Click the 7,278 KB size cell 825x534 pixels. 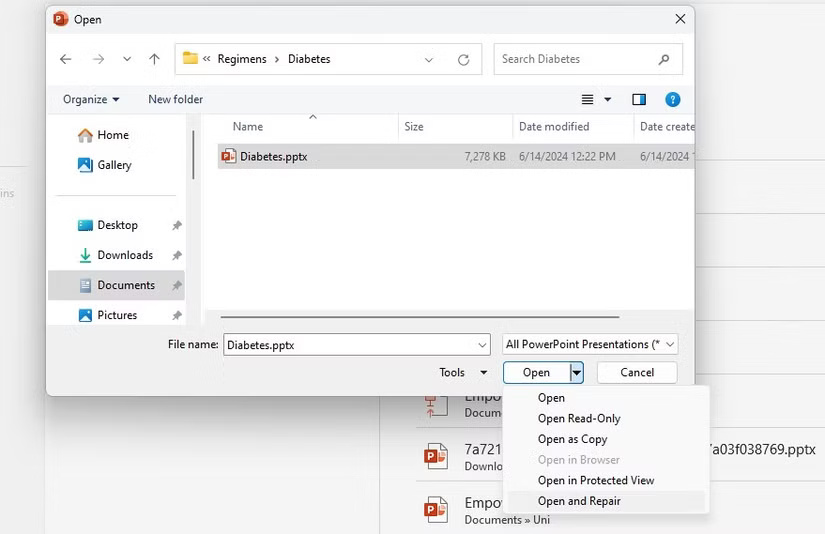[x=485, y=156]
